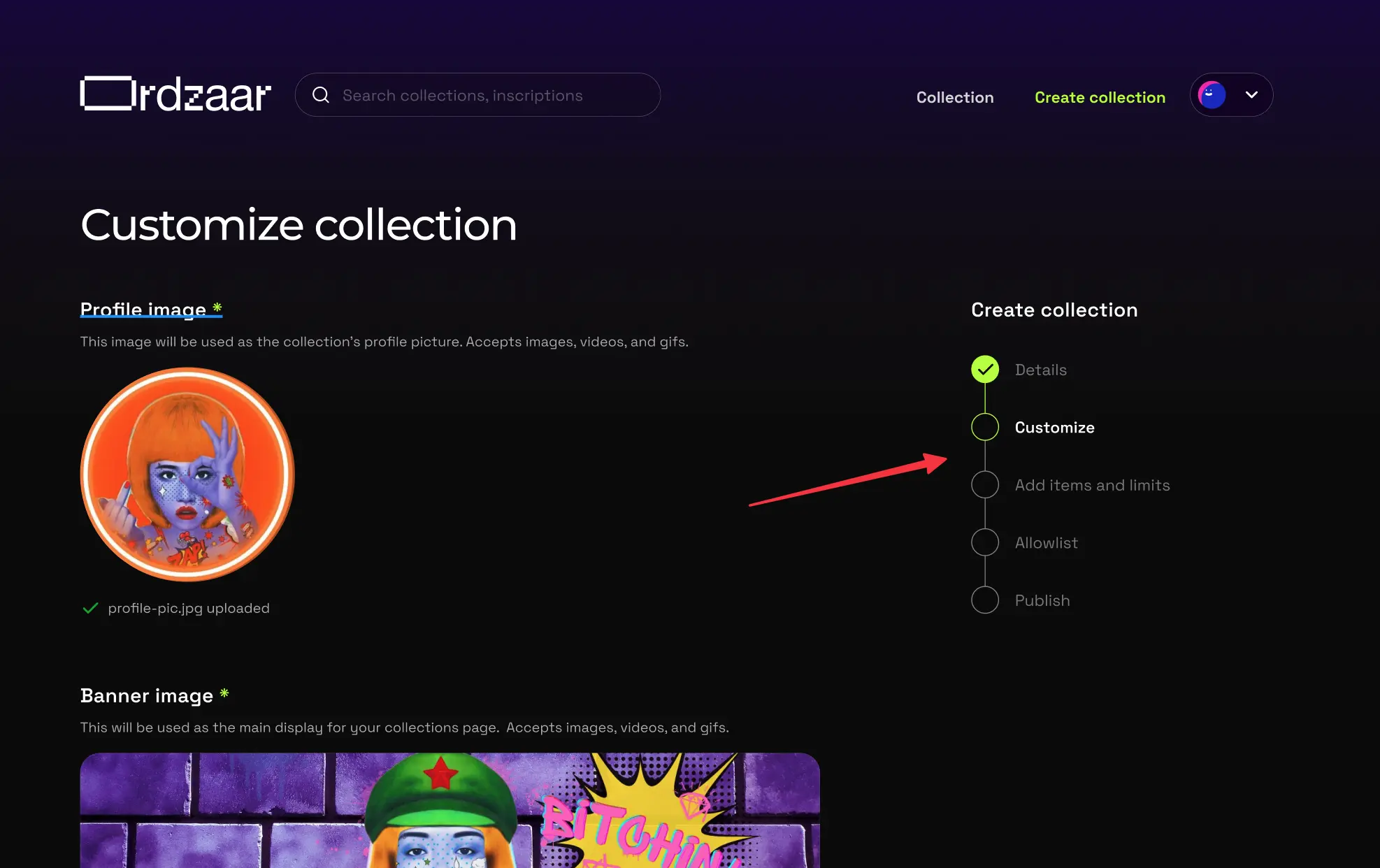
Task: Click the uploaded profile image thumbnail
Action: [187, 475]
